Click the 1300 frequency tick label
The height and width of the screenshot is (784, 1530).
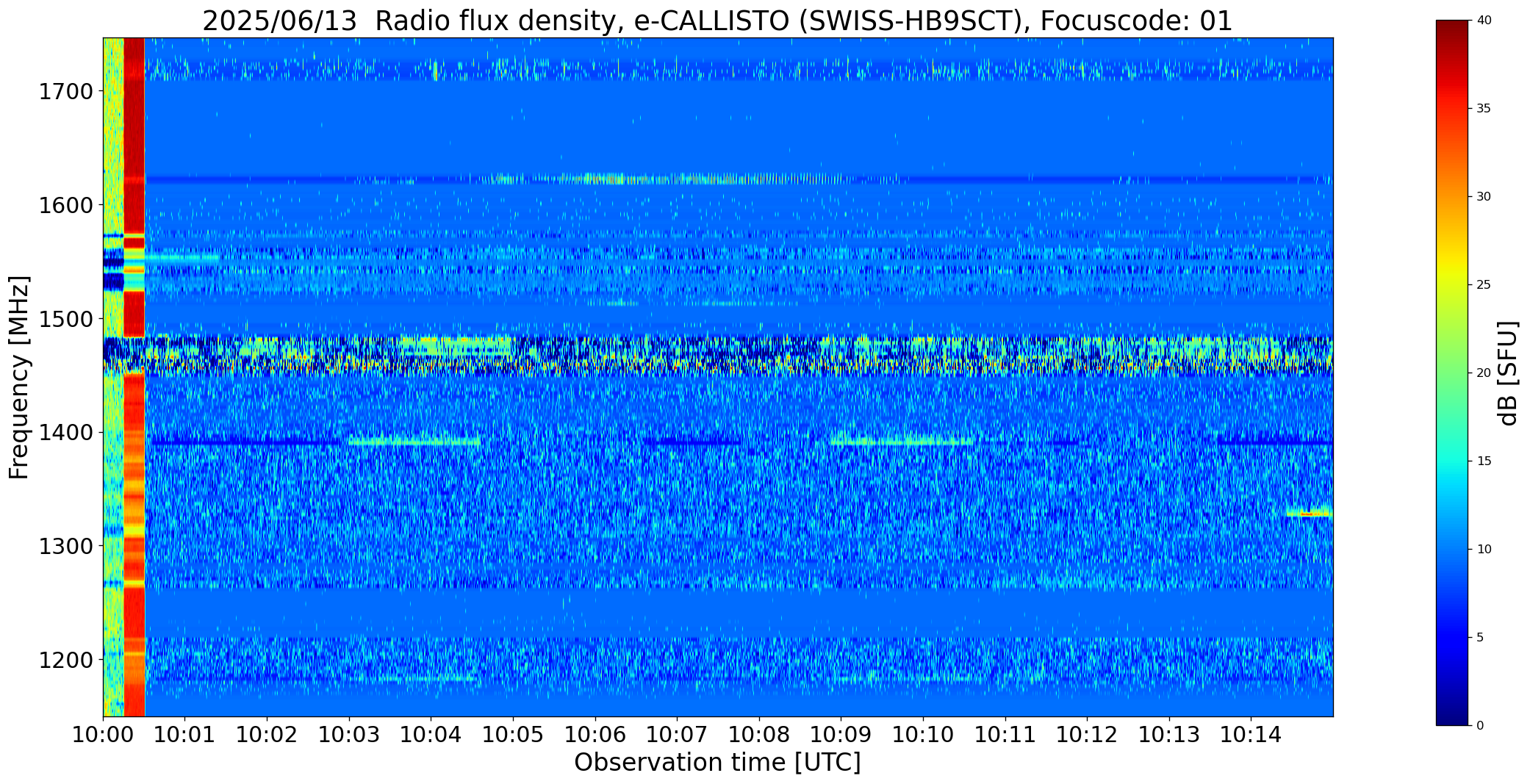pos(65,546)
